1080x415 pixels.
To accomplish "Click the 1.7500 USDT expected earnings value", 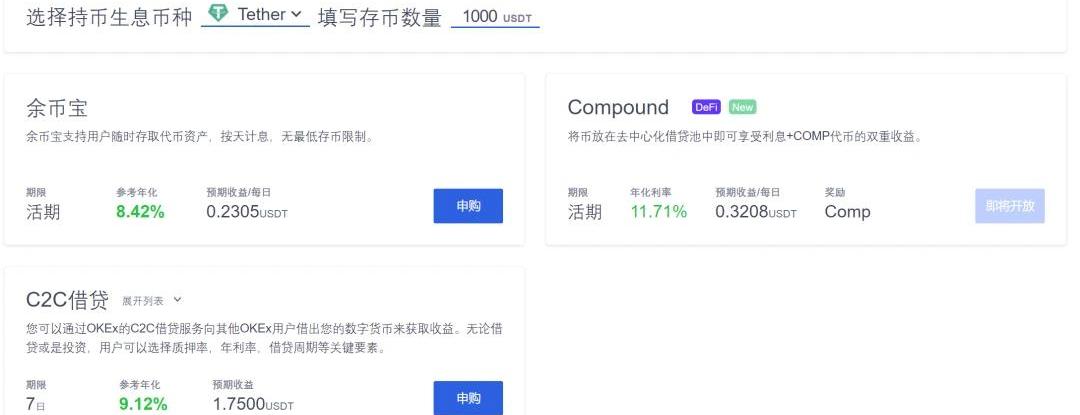I will (253, 404).
